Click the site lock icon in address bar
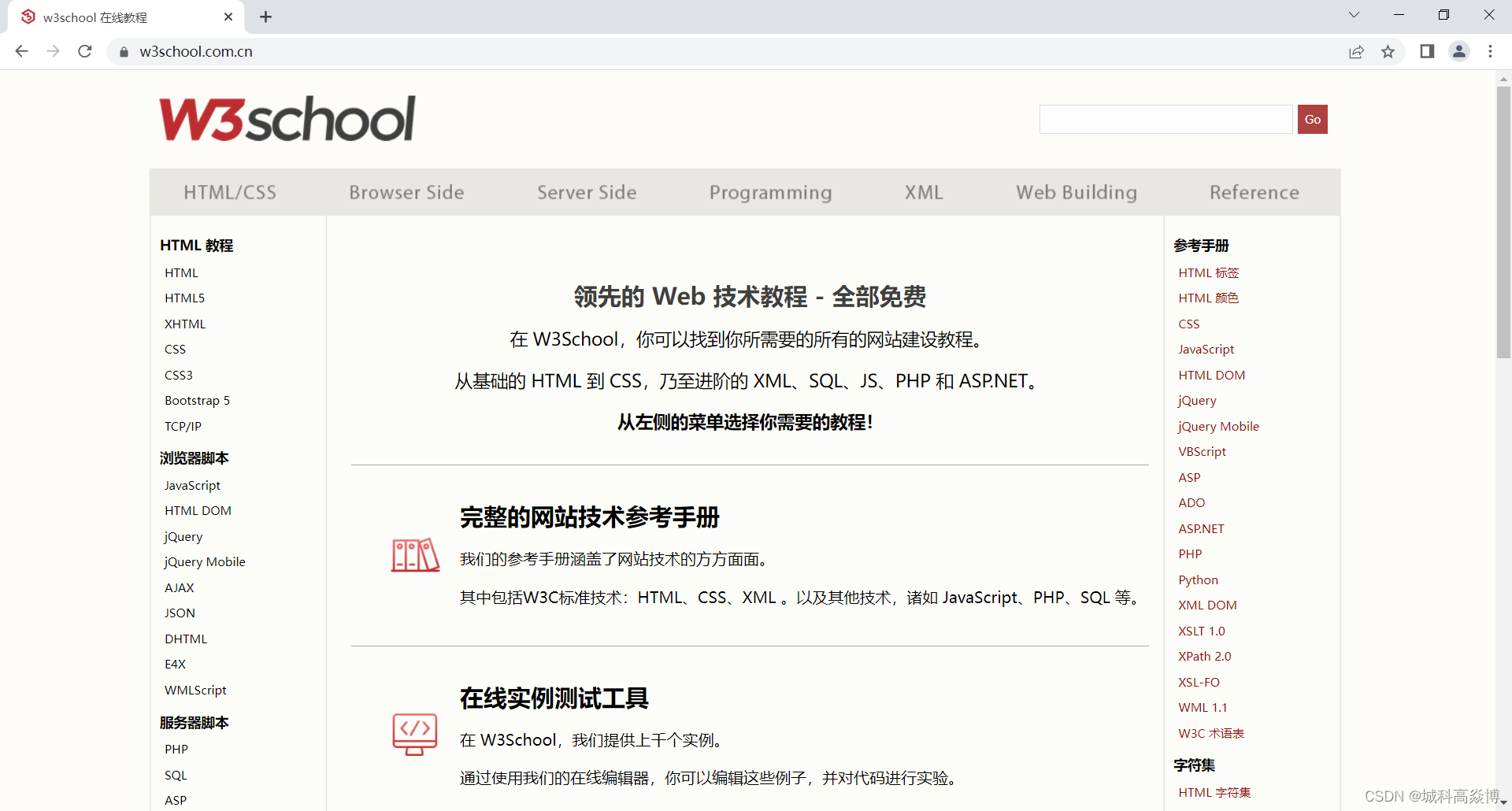This screenshot has height=811, width=1512. coord(124,52)
